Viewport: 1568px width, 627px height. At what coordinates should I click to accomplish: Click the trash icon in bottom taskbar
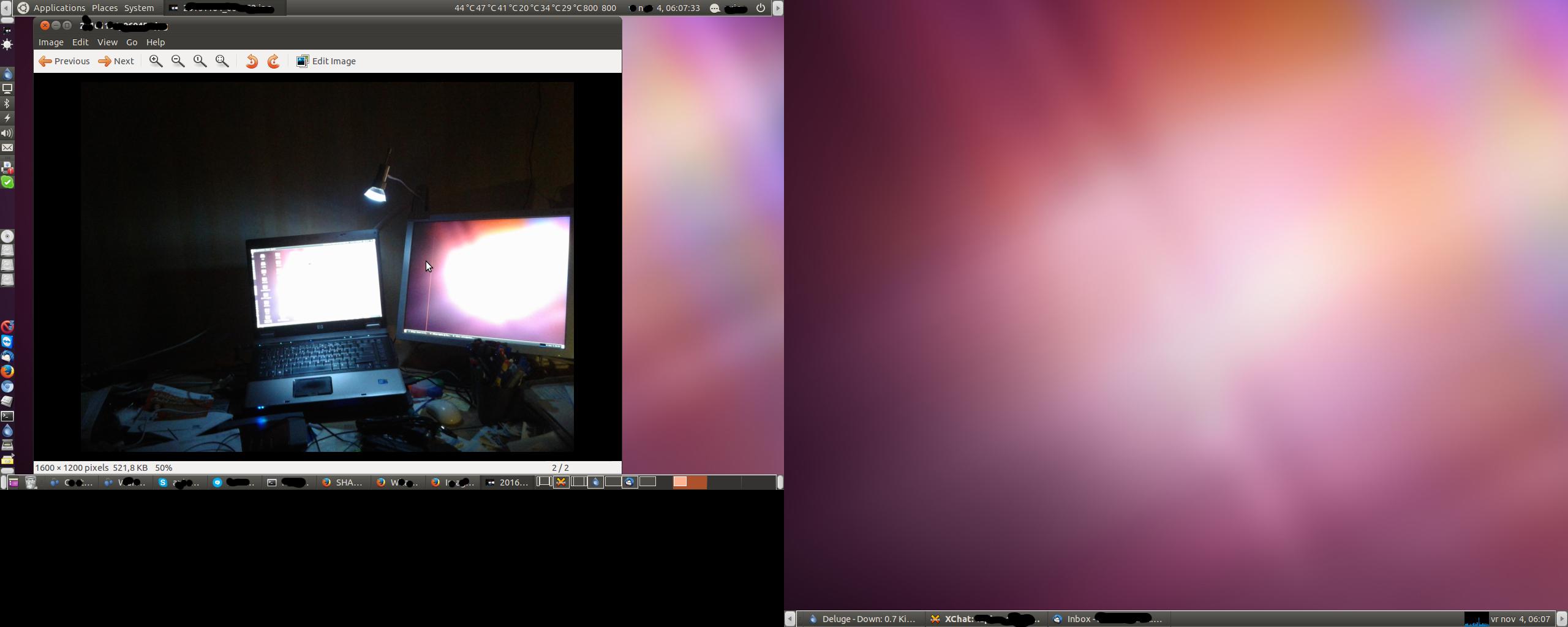[31, 482]
